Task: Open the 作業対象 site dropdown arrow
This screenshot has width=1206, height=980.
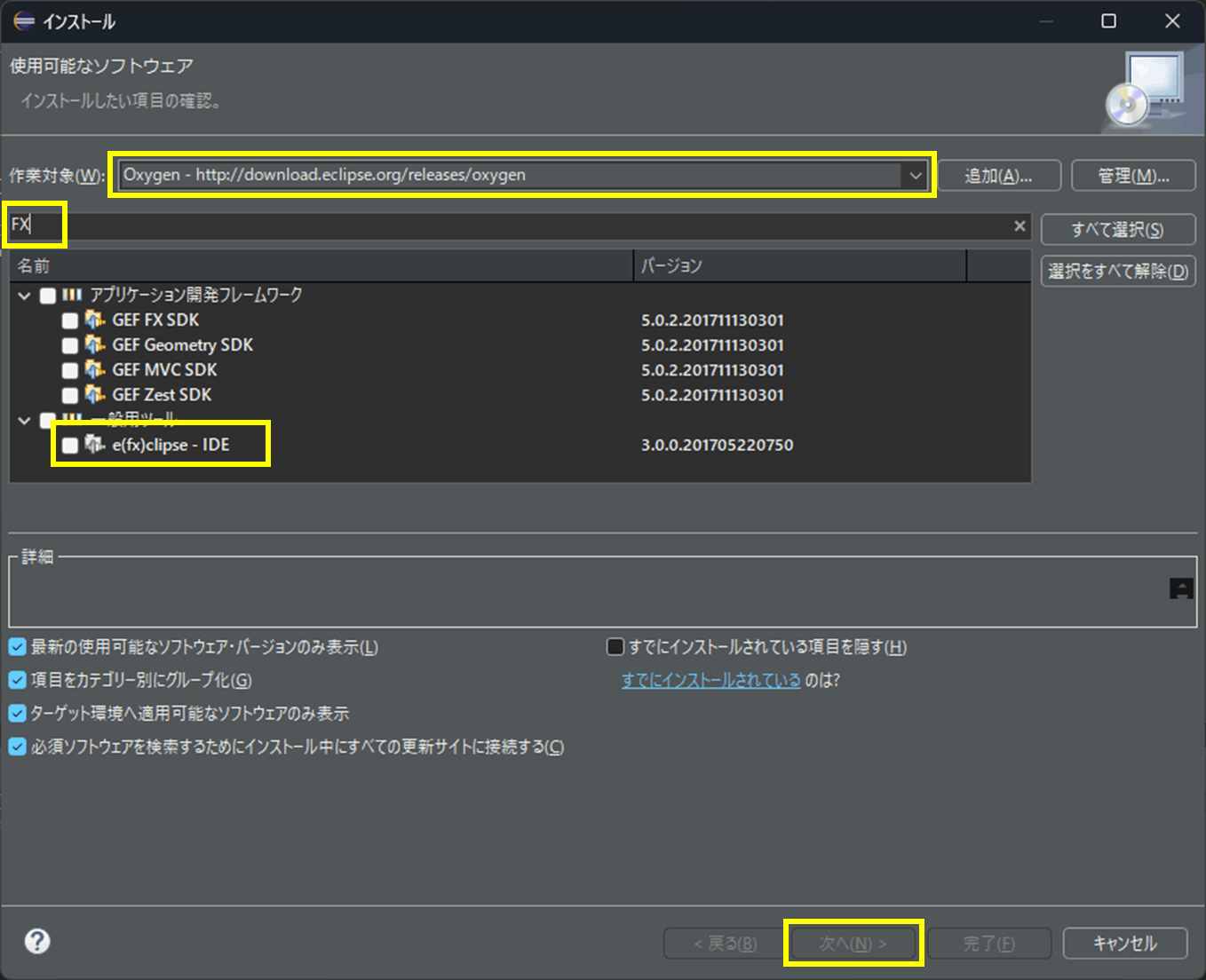Action: [915, 175]
